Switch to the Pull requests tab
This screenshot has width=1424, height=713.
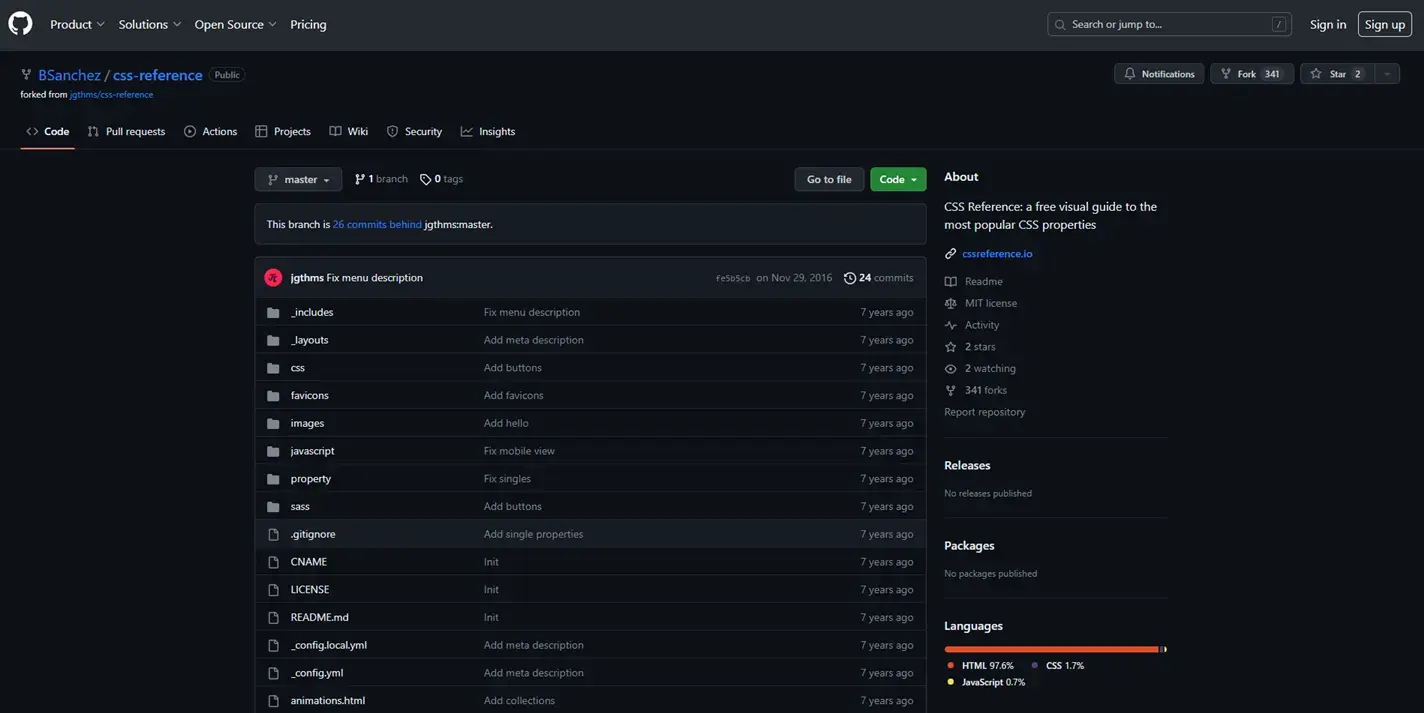(x=126, y=131)
